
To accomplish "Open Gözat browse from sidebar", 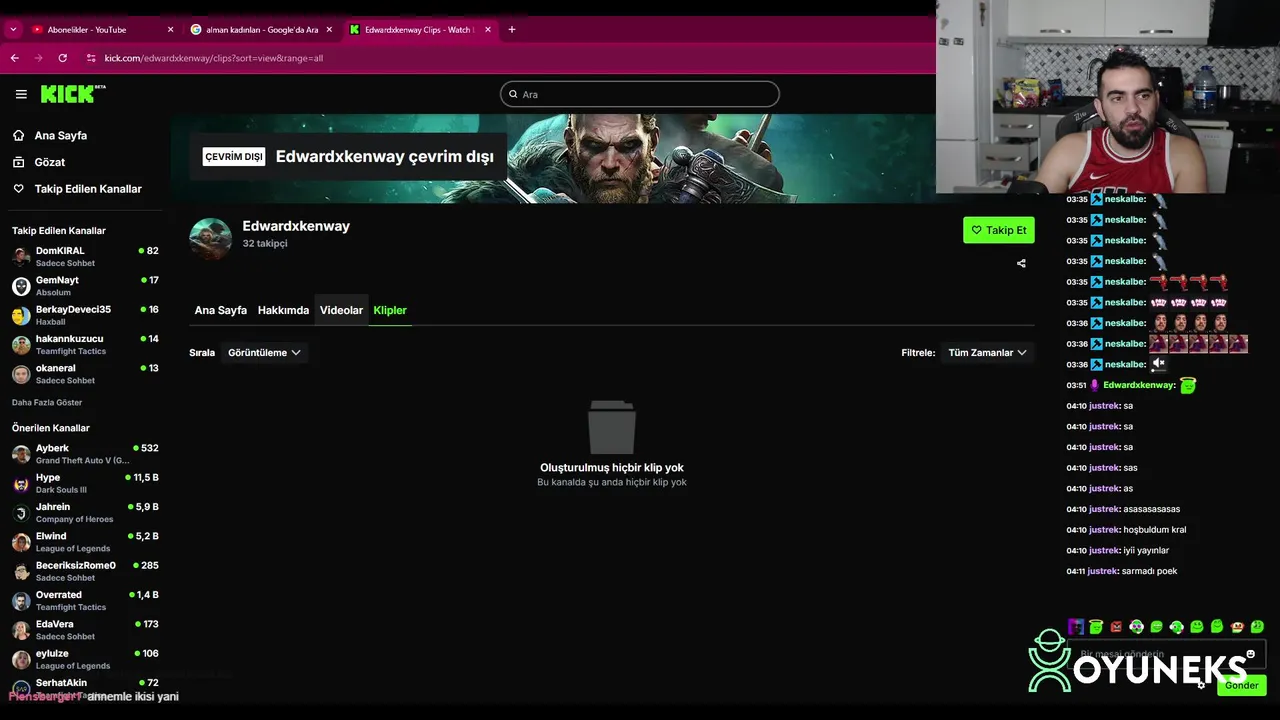I will (39, 162).
